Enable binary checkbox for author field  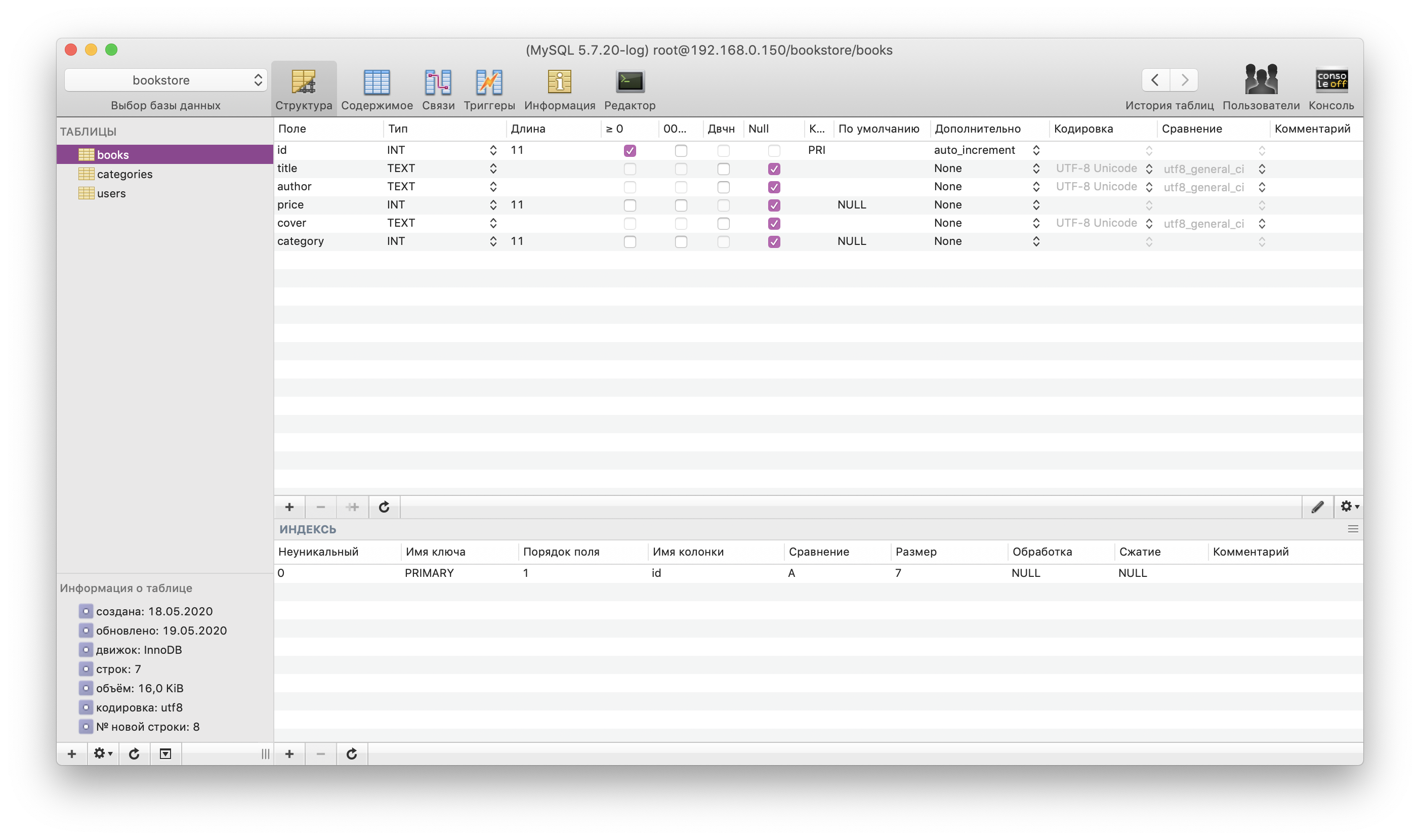(x=723, y=187)
